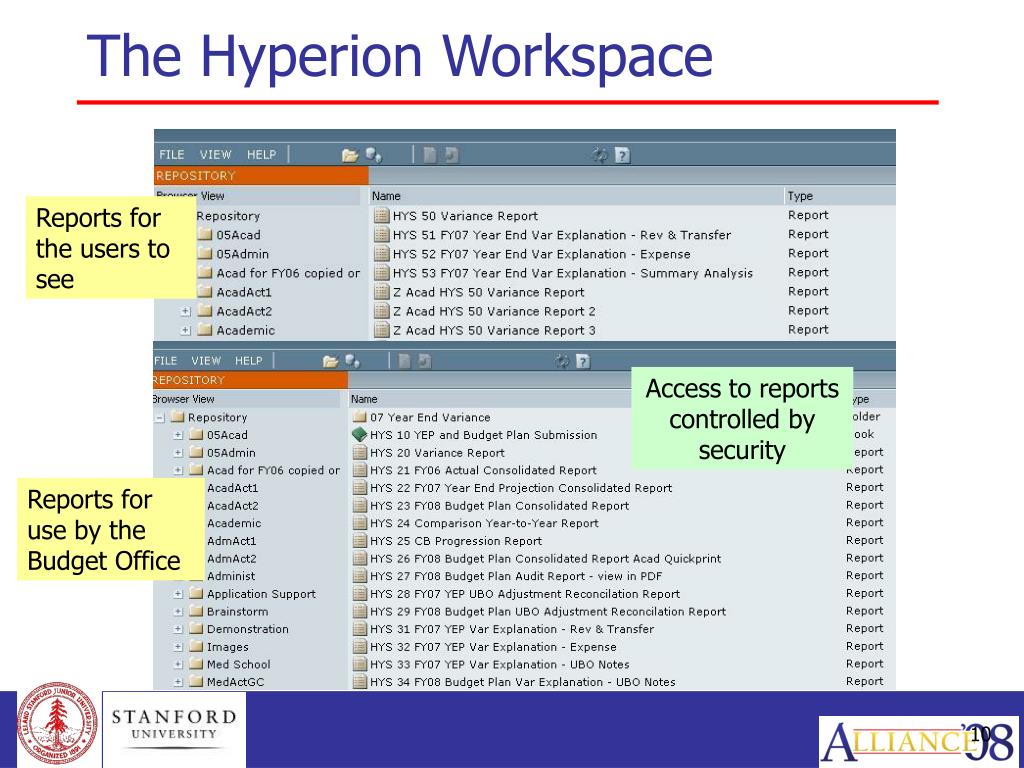Sort by the Name column header in the lower panel
The height and width of the screenshot is (768, 1024).
364,399
